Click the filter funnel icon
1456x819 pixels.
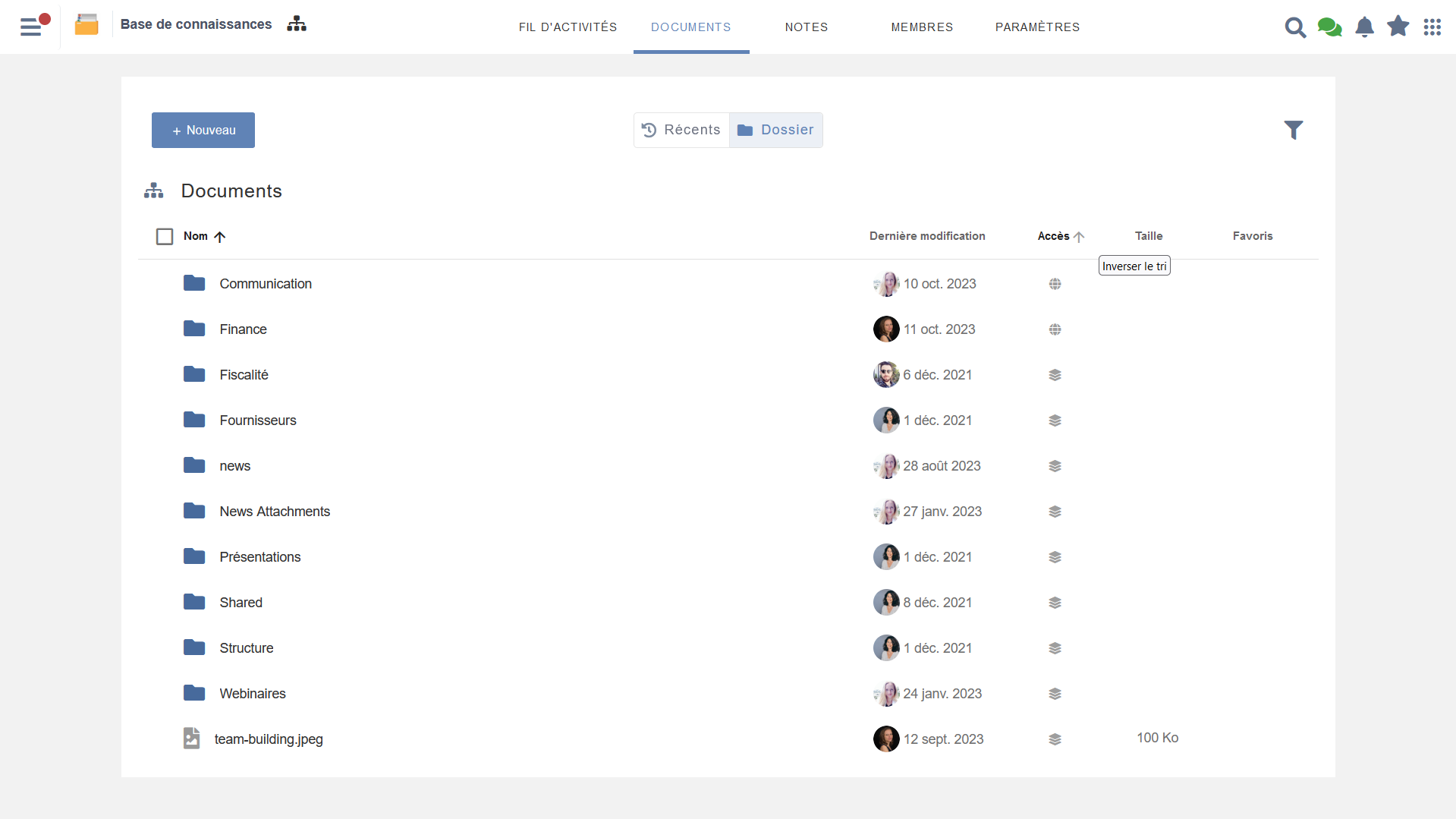coord(1293,130)
